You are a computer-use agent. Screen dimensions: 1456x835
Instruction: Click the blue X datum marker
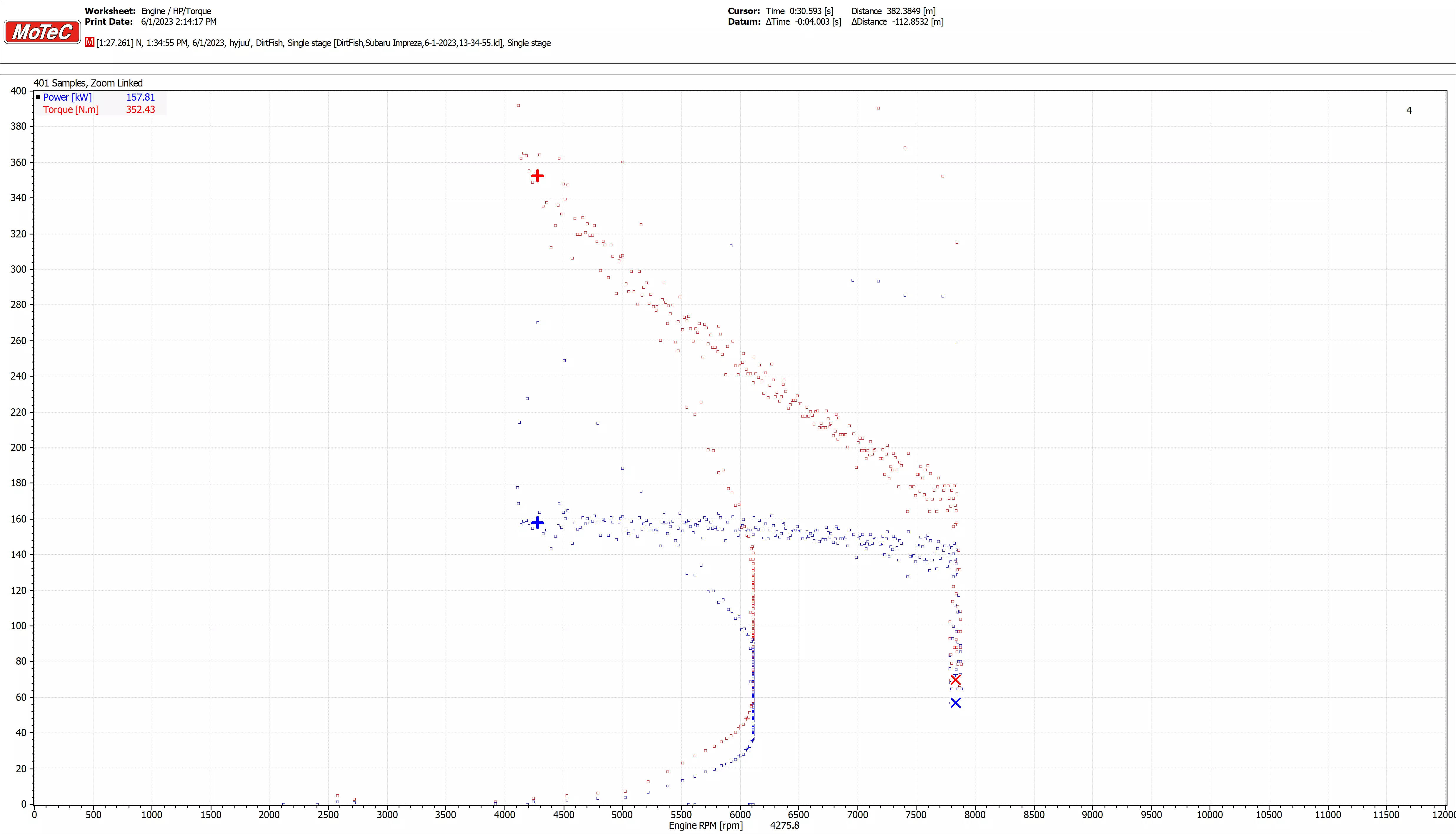click(x=956, y=703)
